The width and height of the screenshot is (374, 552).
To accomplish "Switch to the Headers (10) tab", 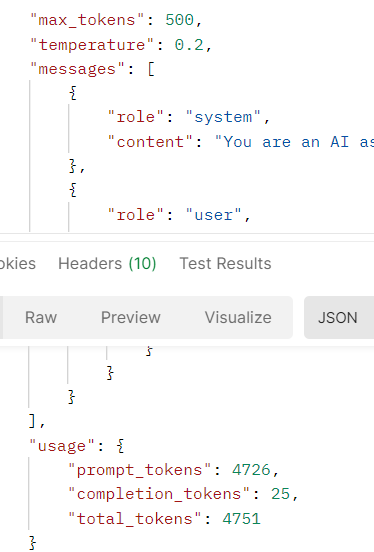I will [107, 264].
